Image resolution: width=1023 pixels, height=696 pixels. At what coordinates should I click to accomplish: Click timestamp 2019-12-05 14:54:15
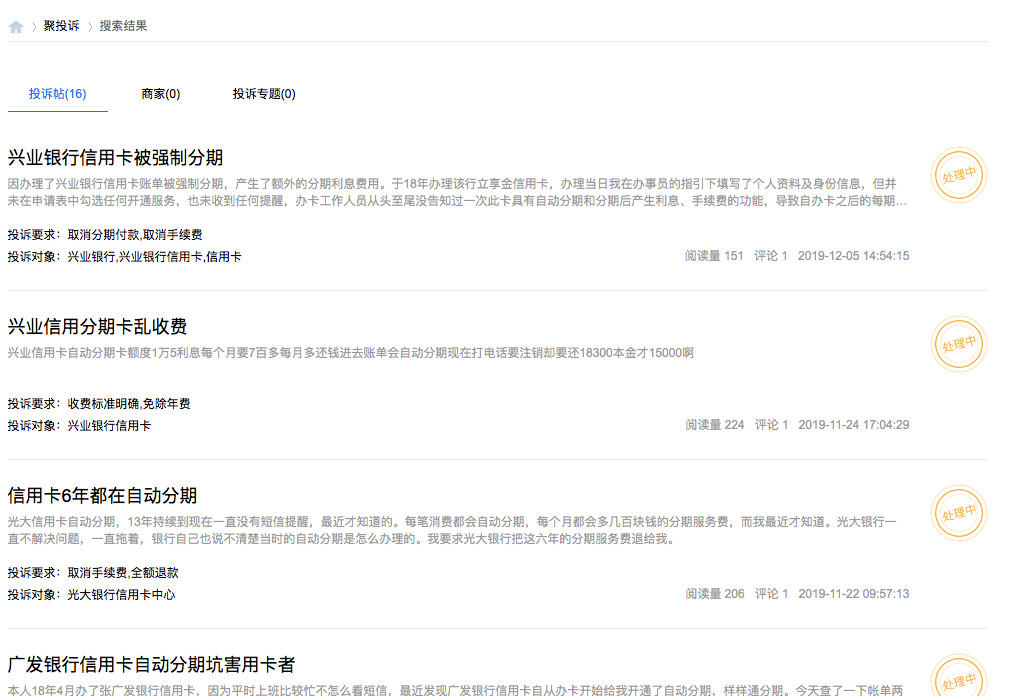853,256
